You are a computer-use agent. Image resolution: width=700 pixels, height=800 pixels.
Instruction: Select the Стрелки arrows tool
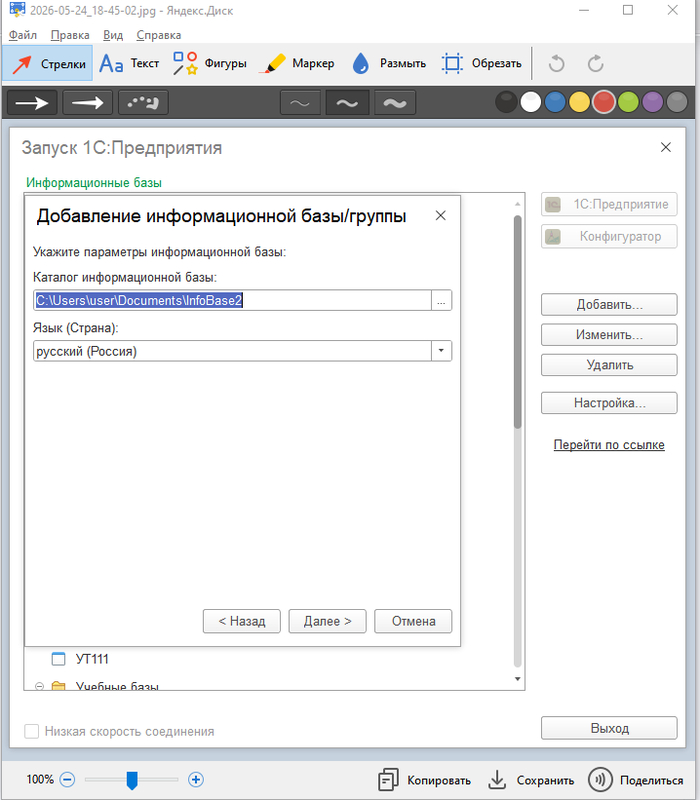pyautogui.click(x=47, y=63)
